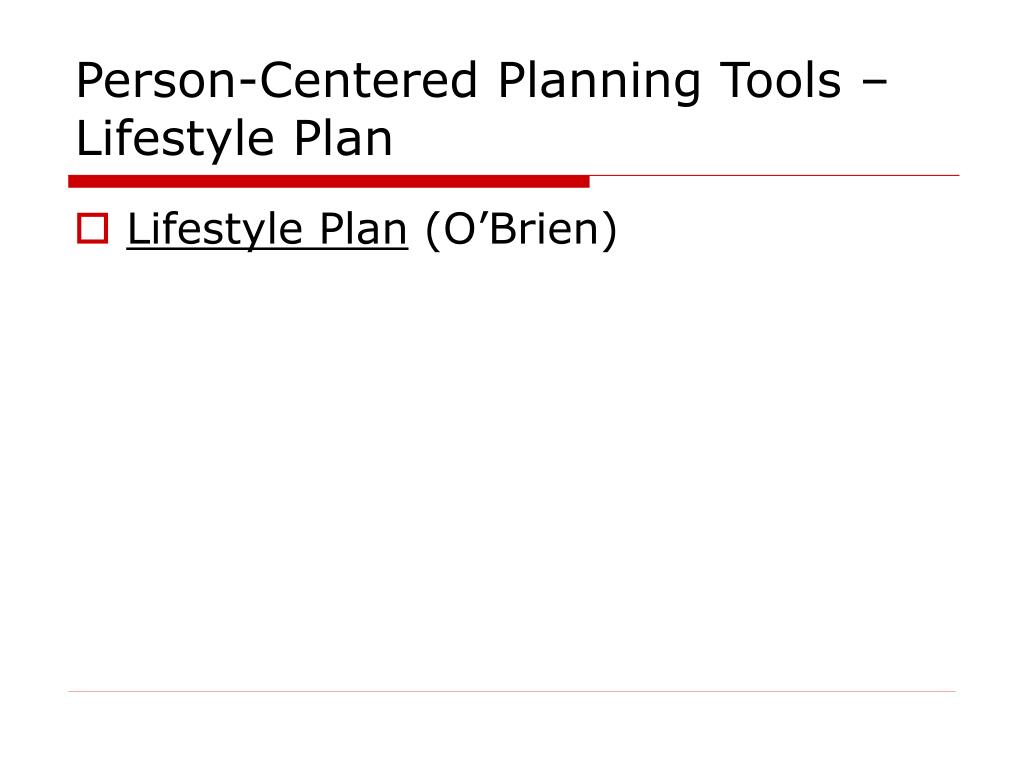Select the (O'Brien) text
Image resolution: width=1024 pixels, height=768 pixels.
tap(520, 229)
